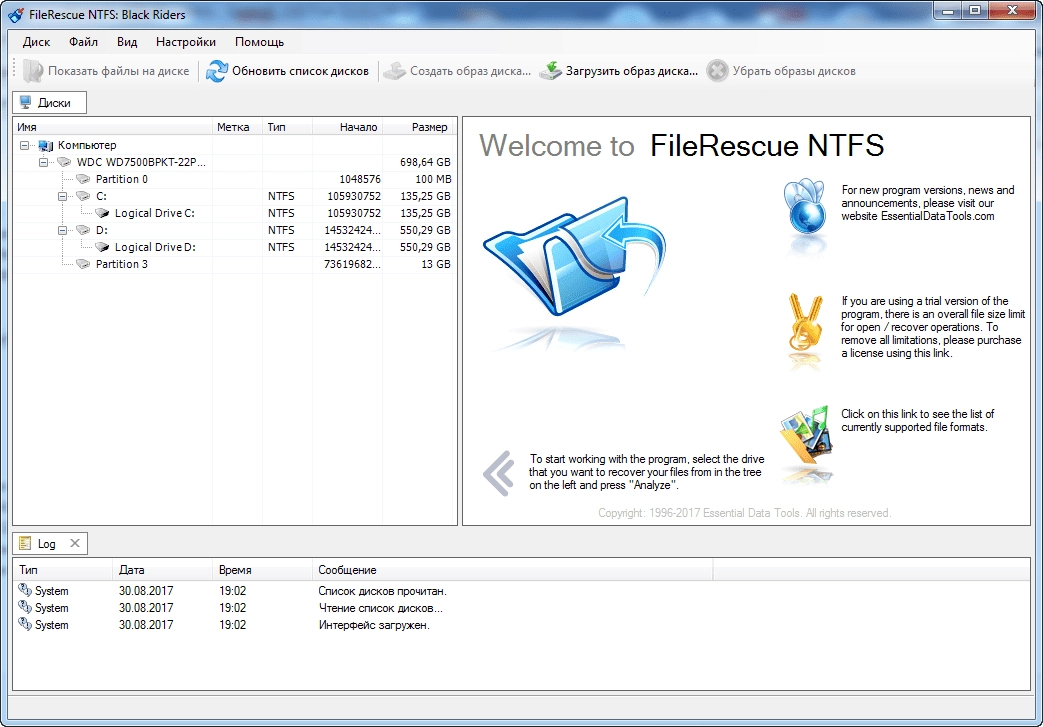Collapse the D: partition node
This screenshot has width=1043, height=727.
(63, 230)
